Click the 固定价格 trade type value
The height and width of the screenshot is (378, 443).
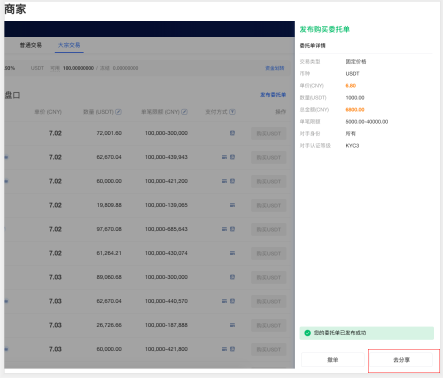(x=356, y=62)
